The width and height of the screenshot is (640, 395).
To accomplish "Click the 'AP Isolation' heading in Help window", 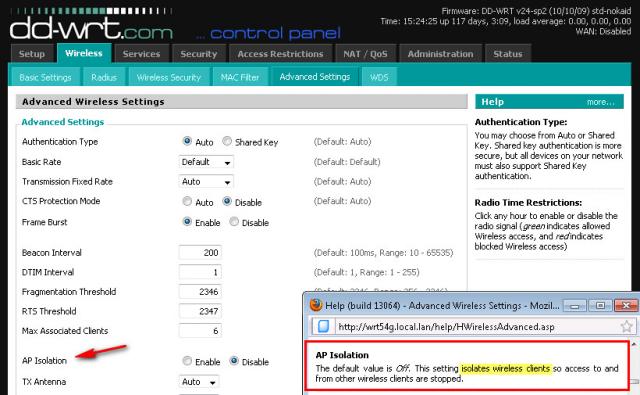I will pyautogui.click(x=342, y=355).
